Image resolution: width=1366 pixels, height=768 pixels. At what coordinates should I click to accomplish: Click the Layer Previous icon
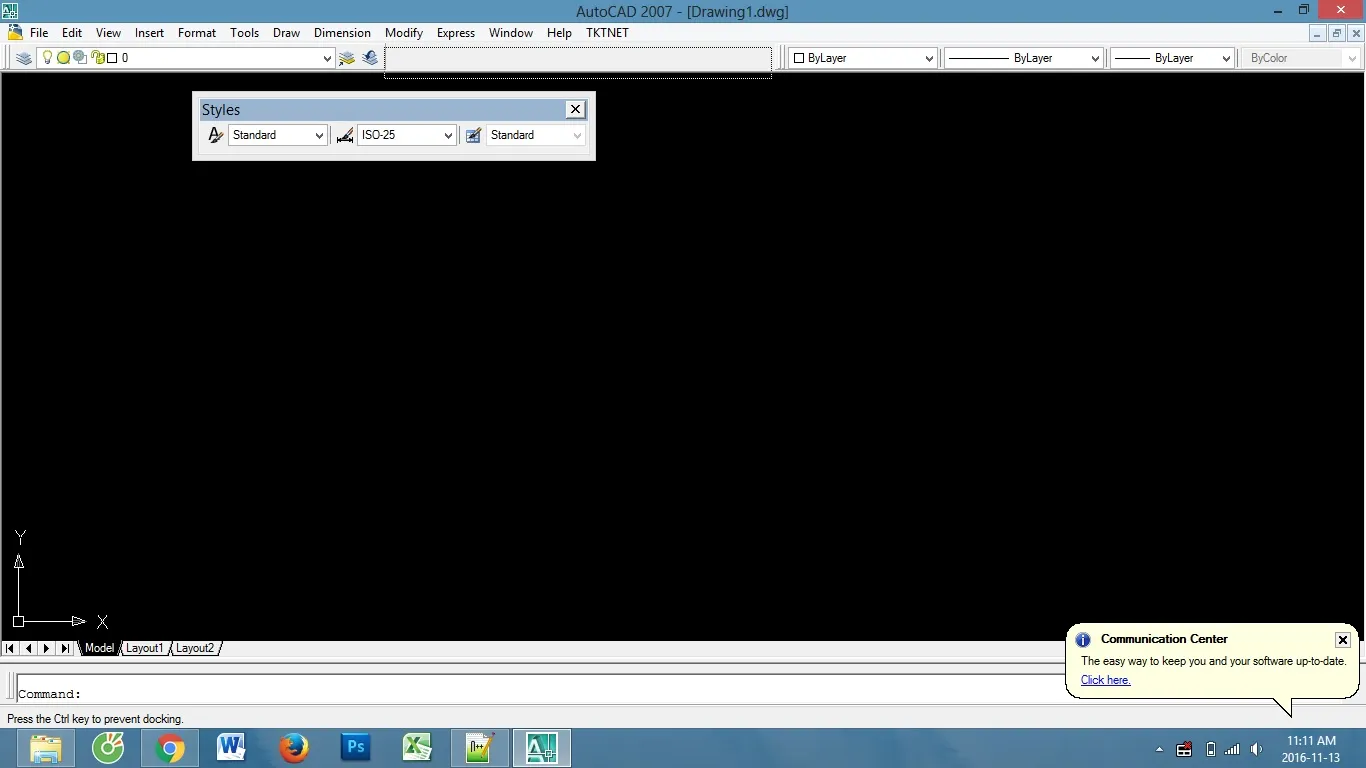[370, 58]
